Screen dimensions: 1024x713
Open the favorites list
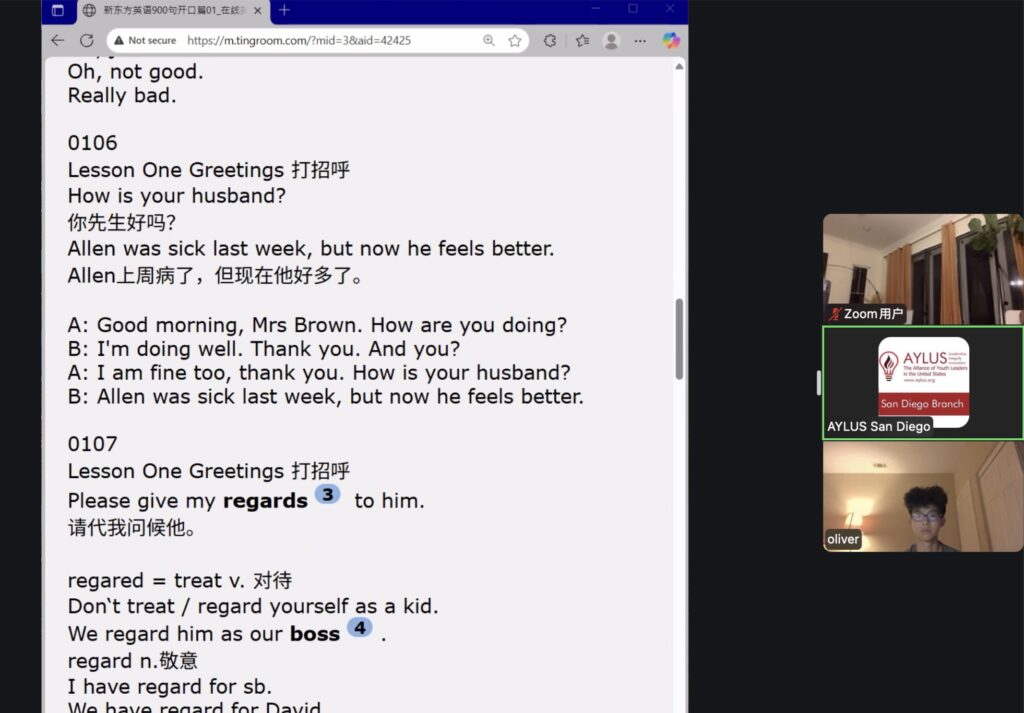(x=582, y=41)
